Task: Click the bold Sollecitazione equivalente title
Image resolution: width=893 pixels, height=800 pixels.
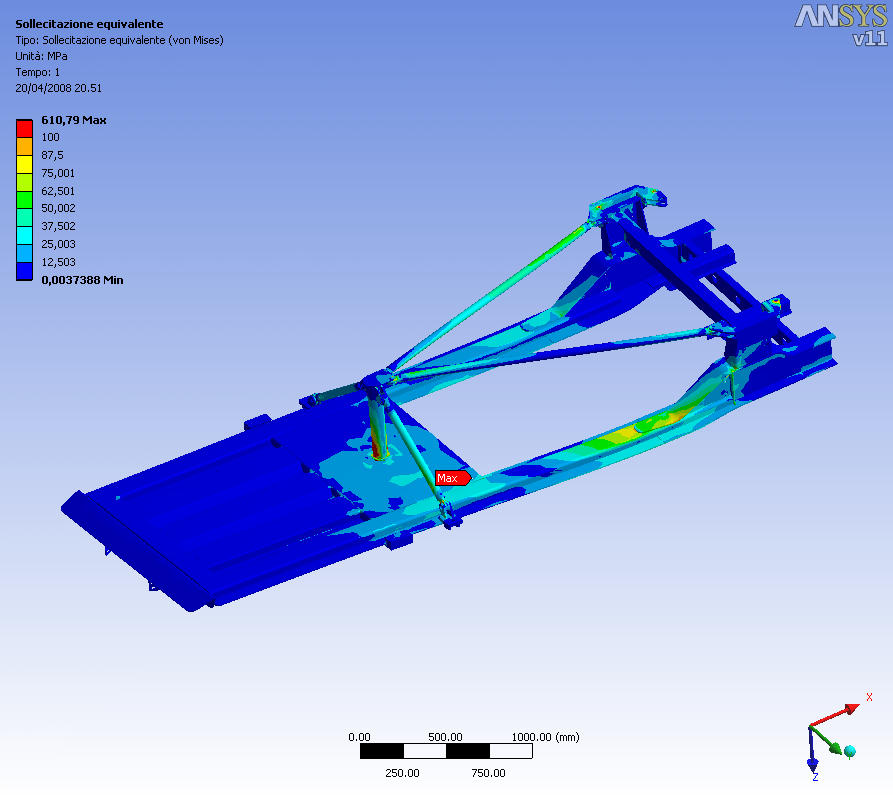Action: 89,24
